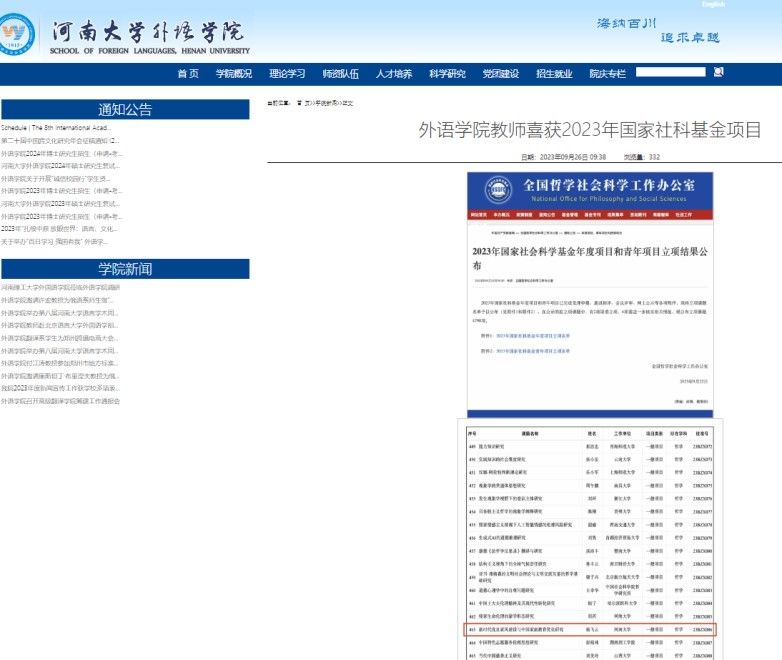Open the 'Schedule | The 8th International Acad...' notice
This screenshot has width=782, height=660.
tap(56, 128)
